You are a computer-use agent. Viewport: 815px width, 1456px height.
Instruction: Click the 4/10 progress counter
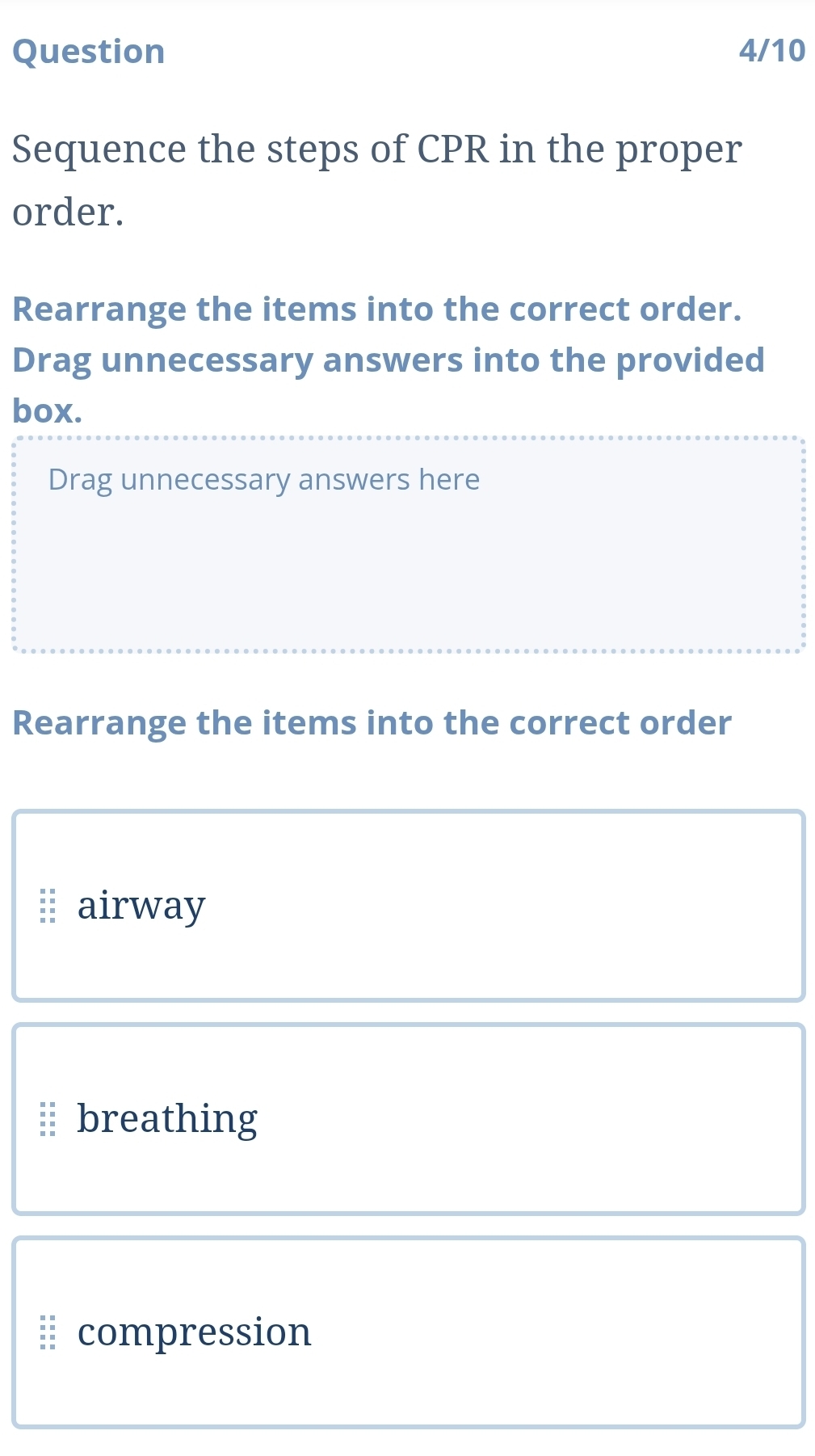click(x=771, y=51)
